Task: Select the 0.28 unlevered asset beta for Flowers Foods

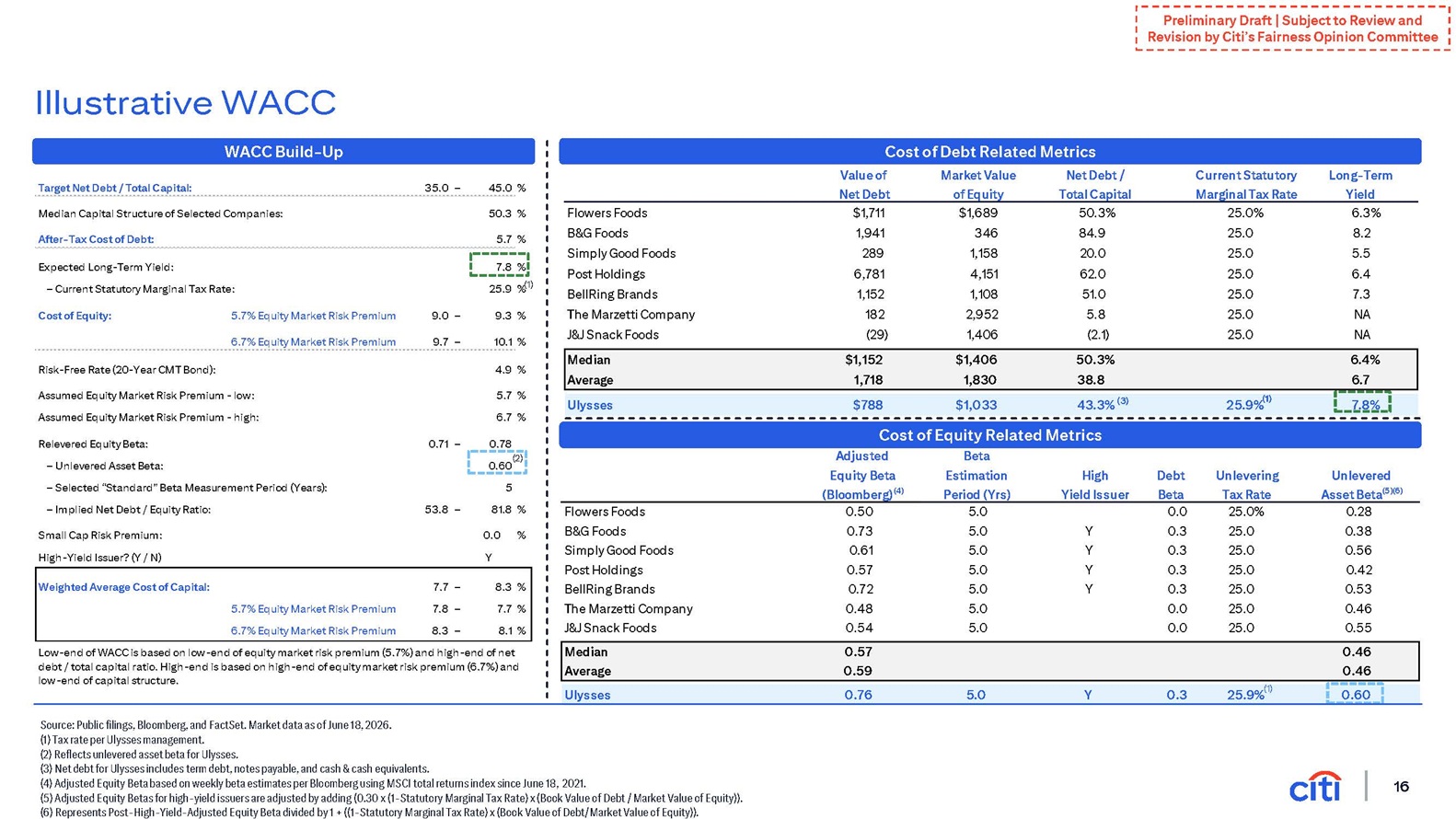Action: point(1358,512)
